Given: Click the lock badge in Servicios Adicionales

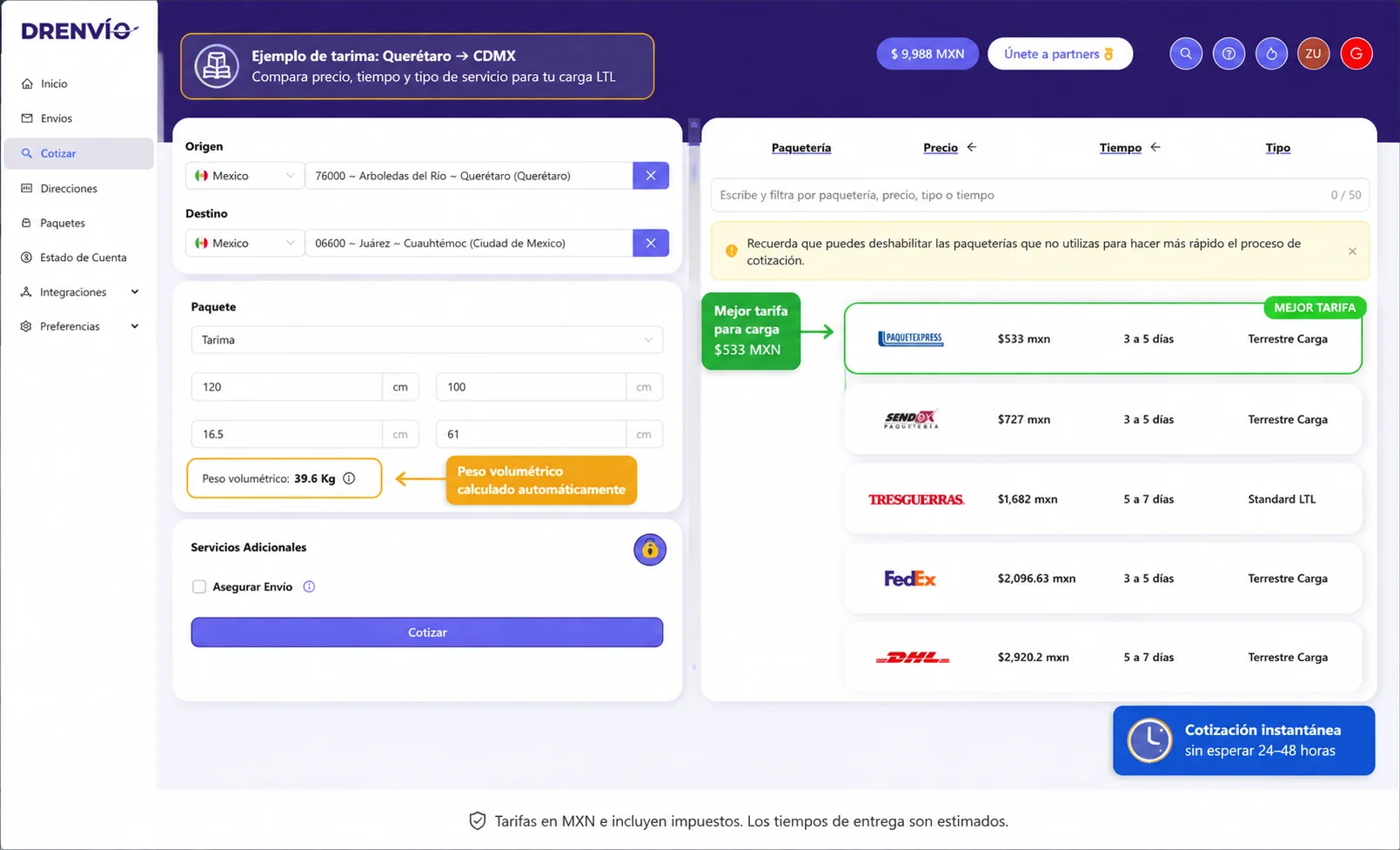Looking at the screenshot, I should tap(649, 550).
